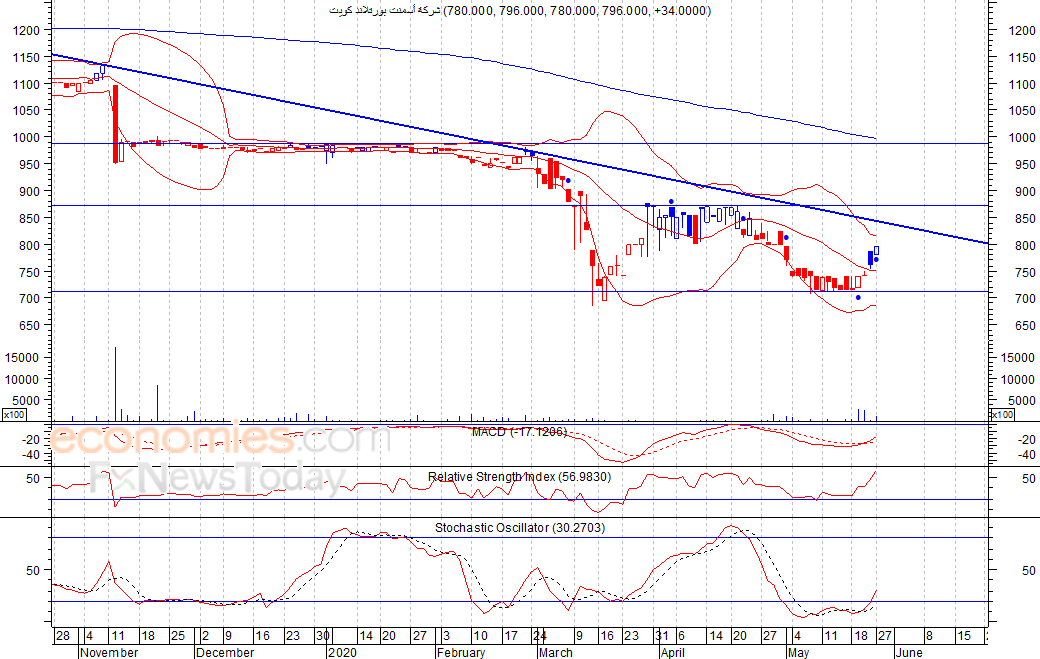Select 50 on the right Stochastic axis
Screen dimensions: 1040x659
[1029, 570]
